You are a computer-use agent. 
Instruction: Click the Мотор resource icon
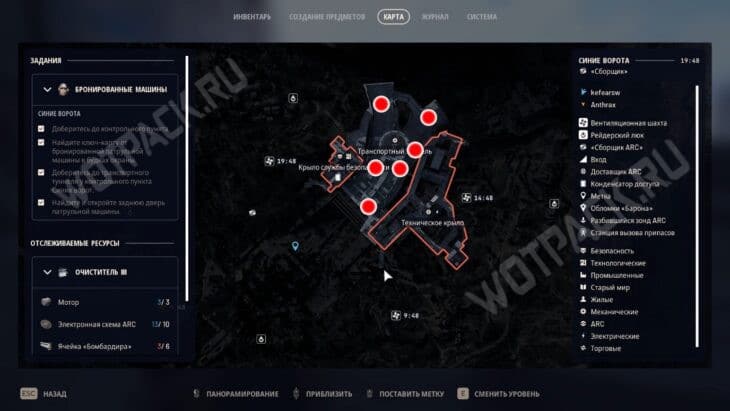pyautogui.click(x=46, y=302)
